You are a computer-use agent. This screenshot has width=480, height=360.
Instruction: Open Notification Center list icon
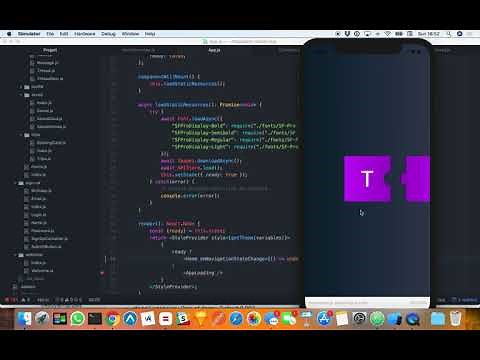470,34
